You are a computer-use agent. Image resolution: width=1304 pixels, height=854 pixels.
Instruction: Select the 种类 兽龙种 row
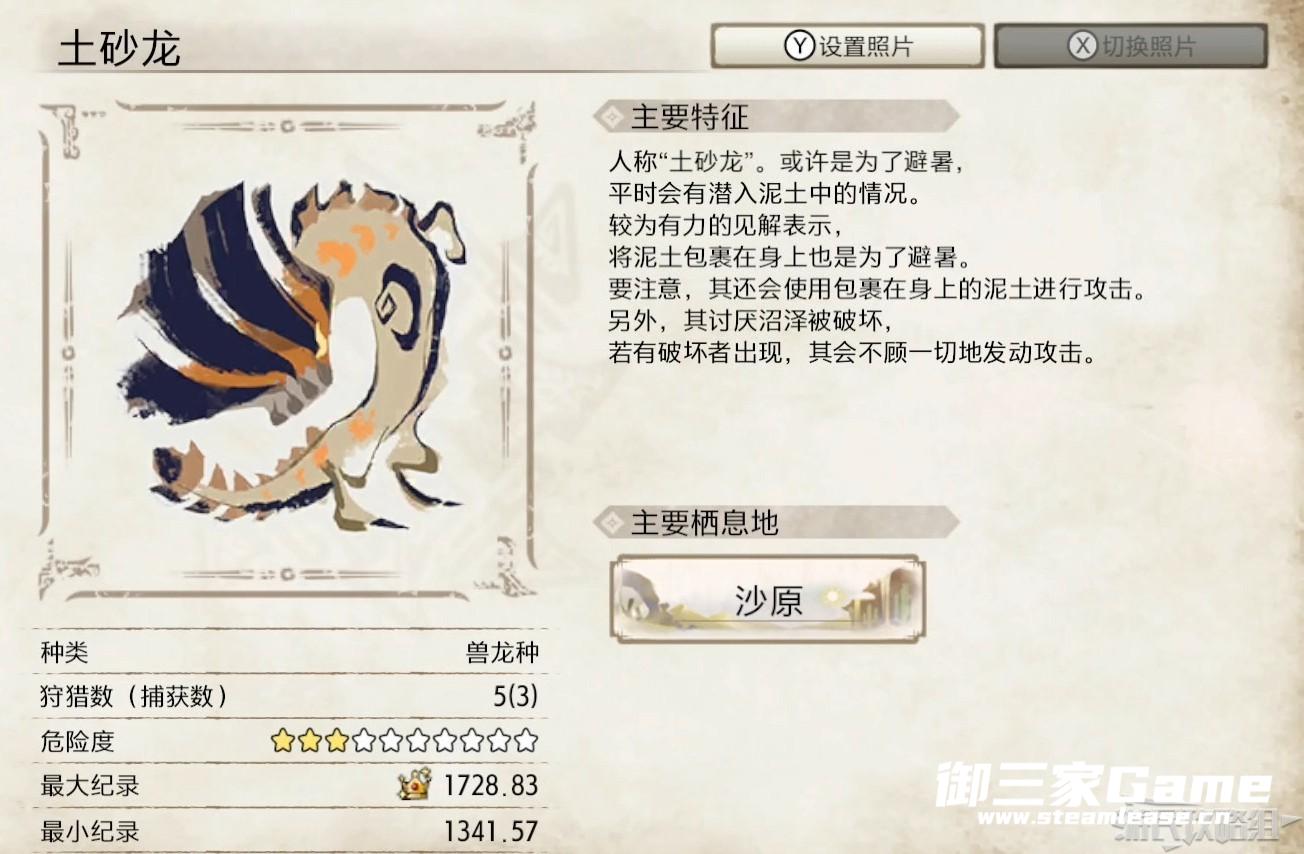(x=290, y=653)
